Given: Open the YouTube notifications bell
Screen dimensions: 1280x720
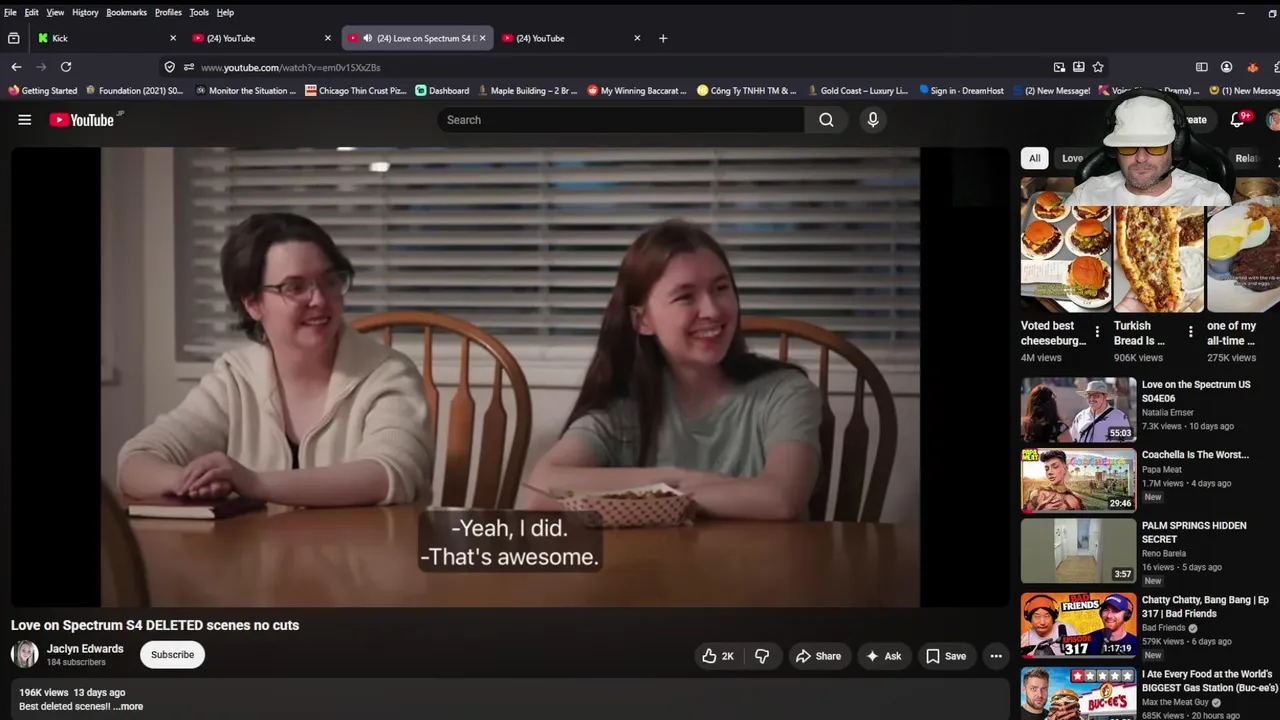Looking at the screenshot, I should pyautogui.click(x=1238, y=119).
